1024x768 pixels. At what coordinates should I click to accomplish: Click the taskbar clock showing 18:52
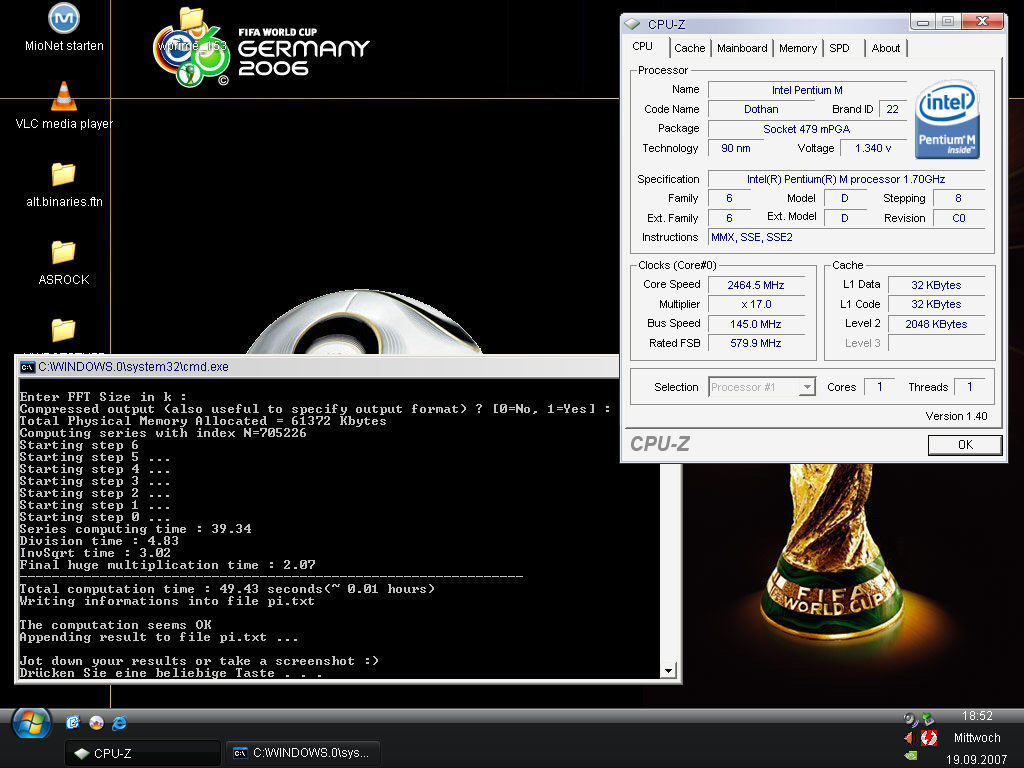point(977,716)
